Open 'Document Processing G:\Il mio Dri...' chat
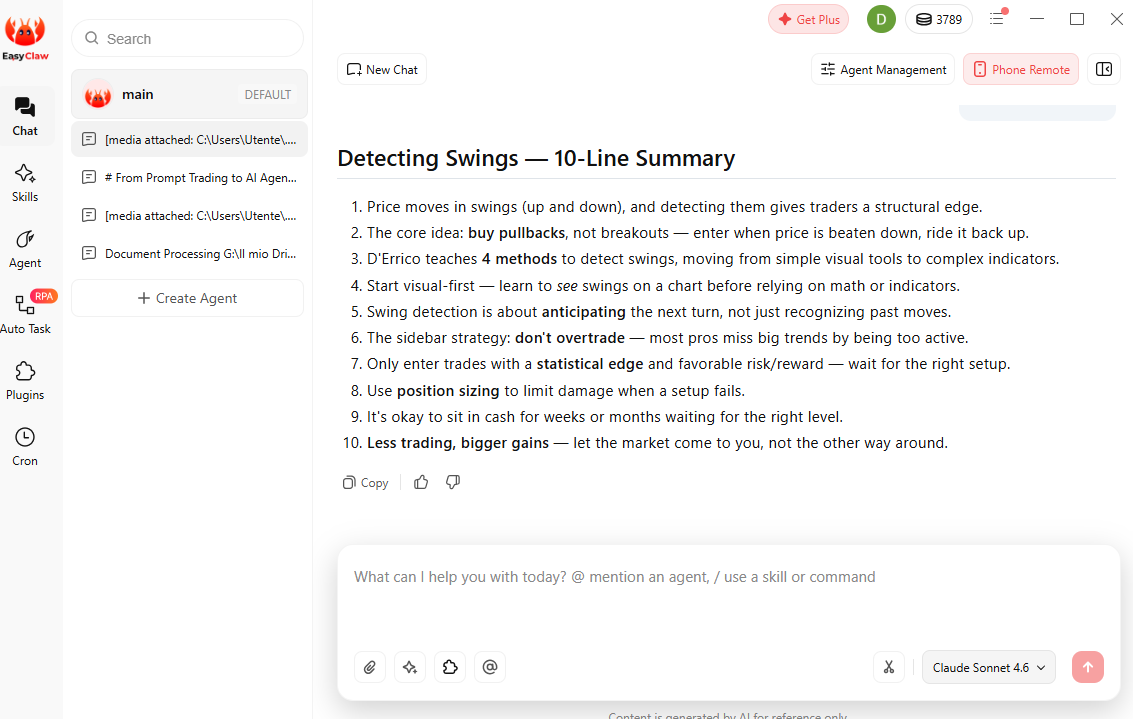Viewport: 1133px width, 719px height. point(189,254)
